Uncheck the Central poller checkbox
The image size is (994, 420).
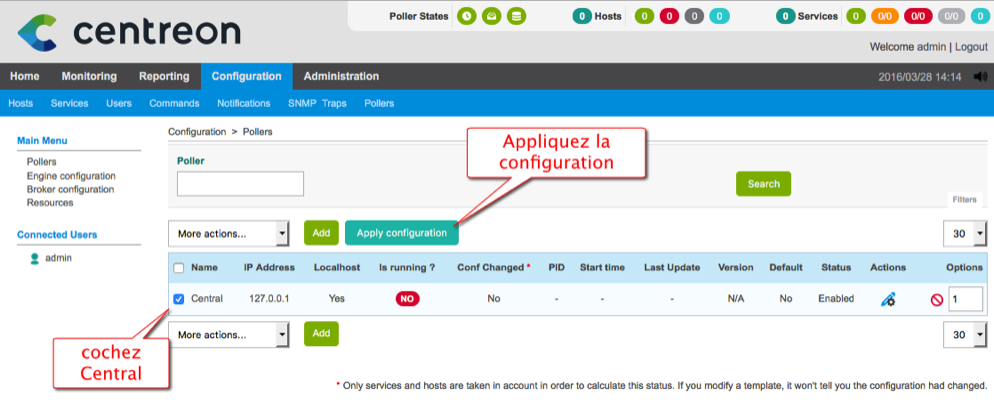[178, 298]
